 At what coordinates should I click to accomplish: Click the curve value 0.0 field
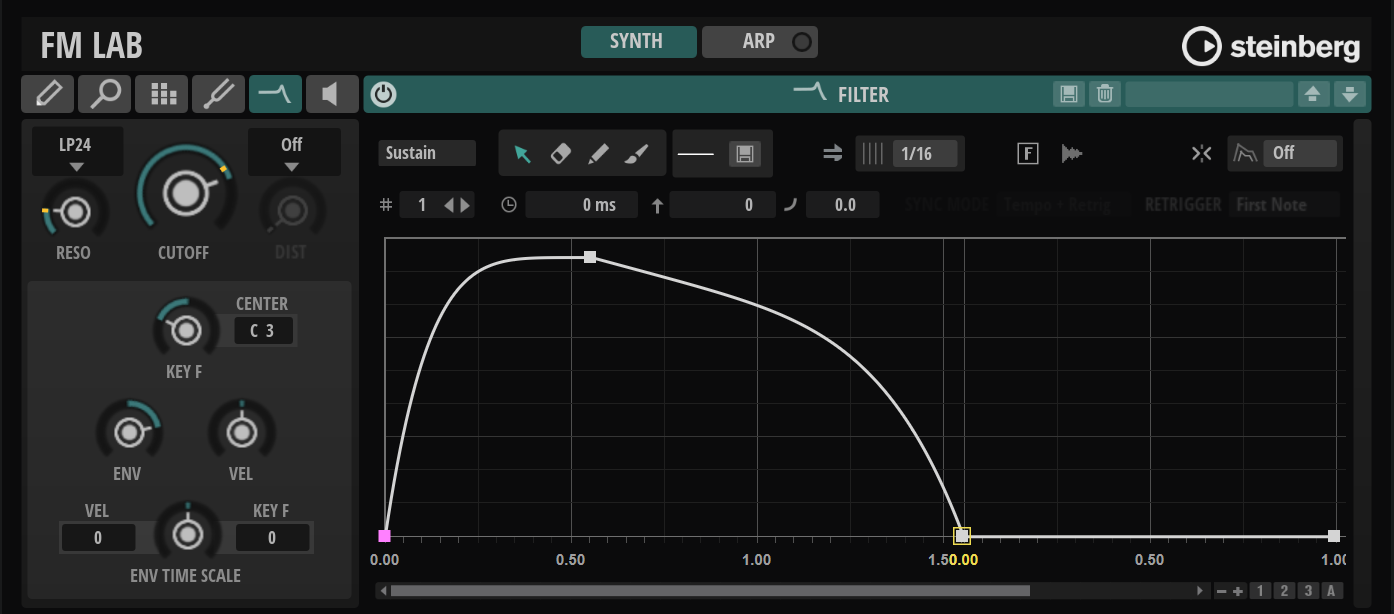843,205
